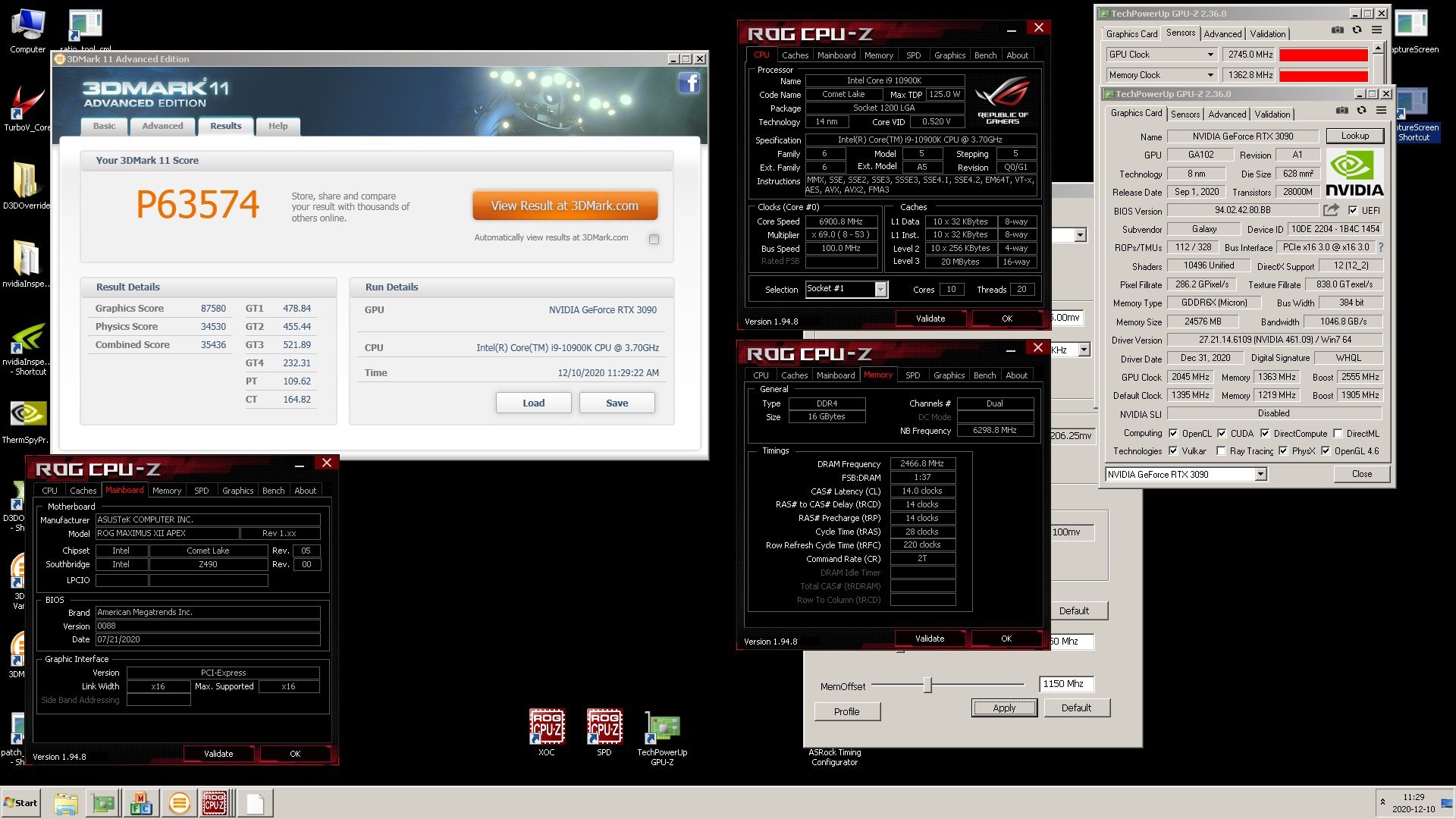
Task: Toggle Ray Tracing checkbox in GPU-Z
Action: pyautogui.click(x=1221, y=451)
